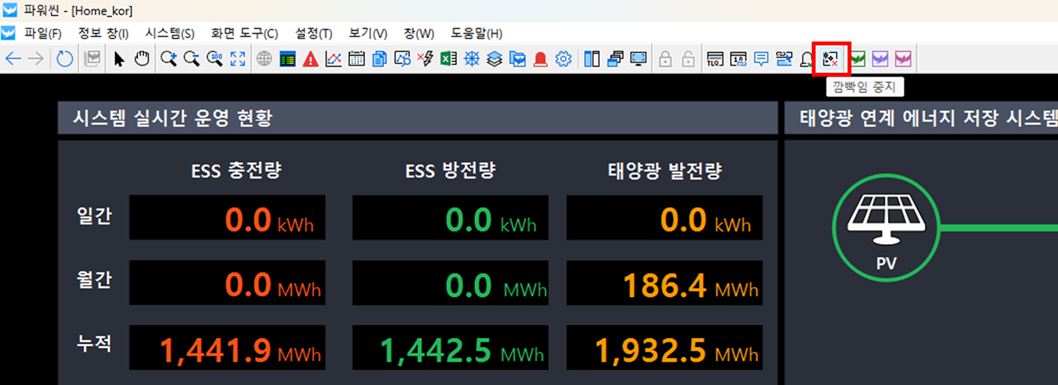Click the zoom in magnifier icon
This screenshot has height=385, width=1058.
[169, 59]
